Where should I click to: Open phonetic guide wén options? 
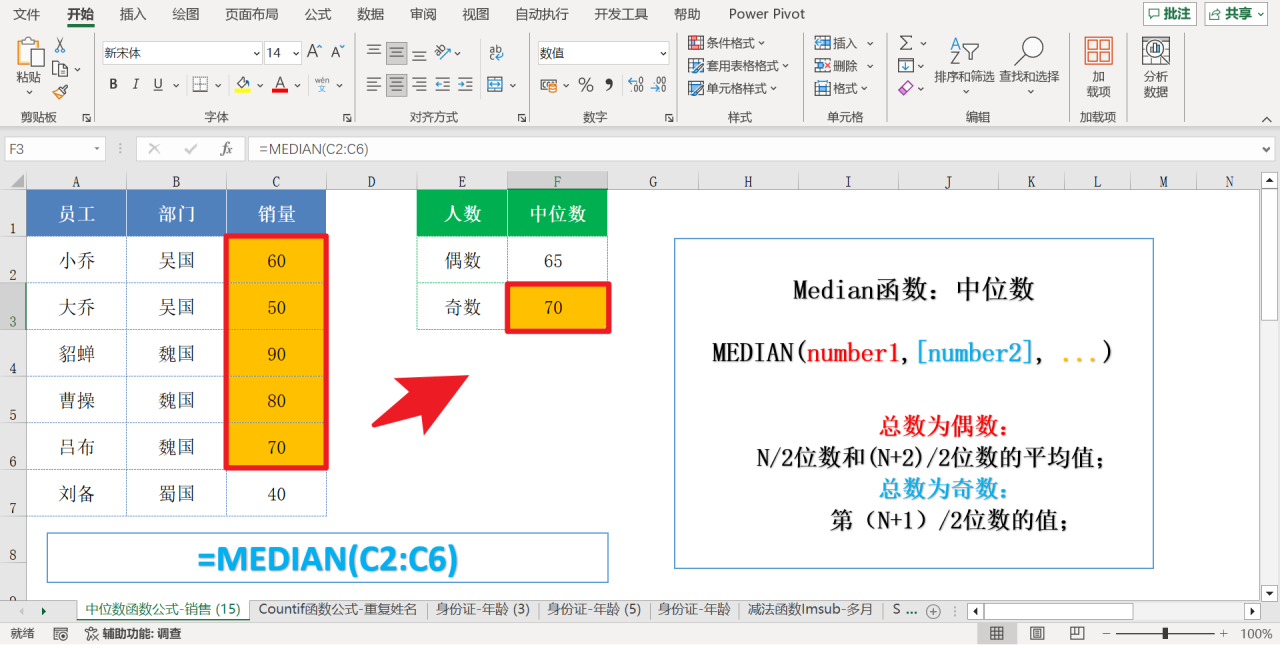tap(322, 85)
